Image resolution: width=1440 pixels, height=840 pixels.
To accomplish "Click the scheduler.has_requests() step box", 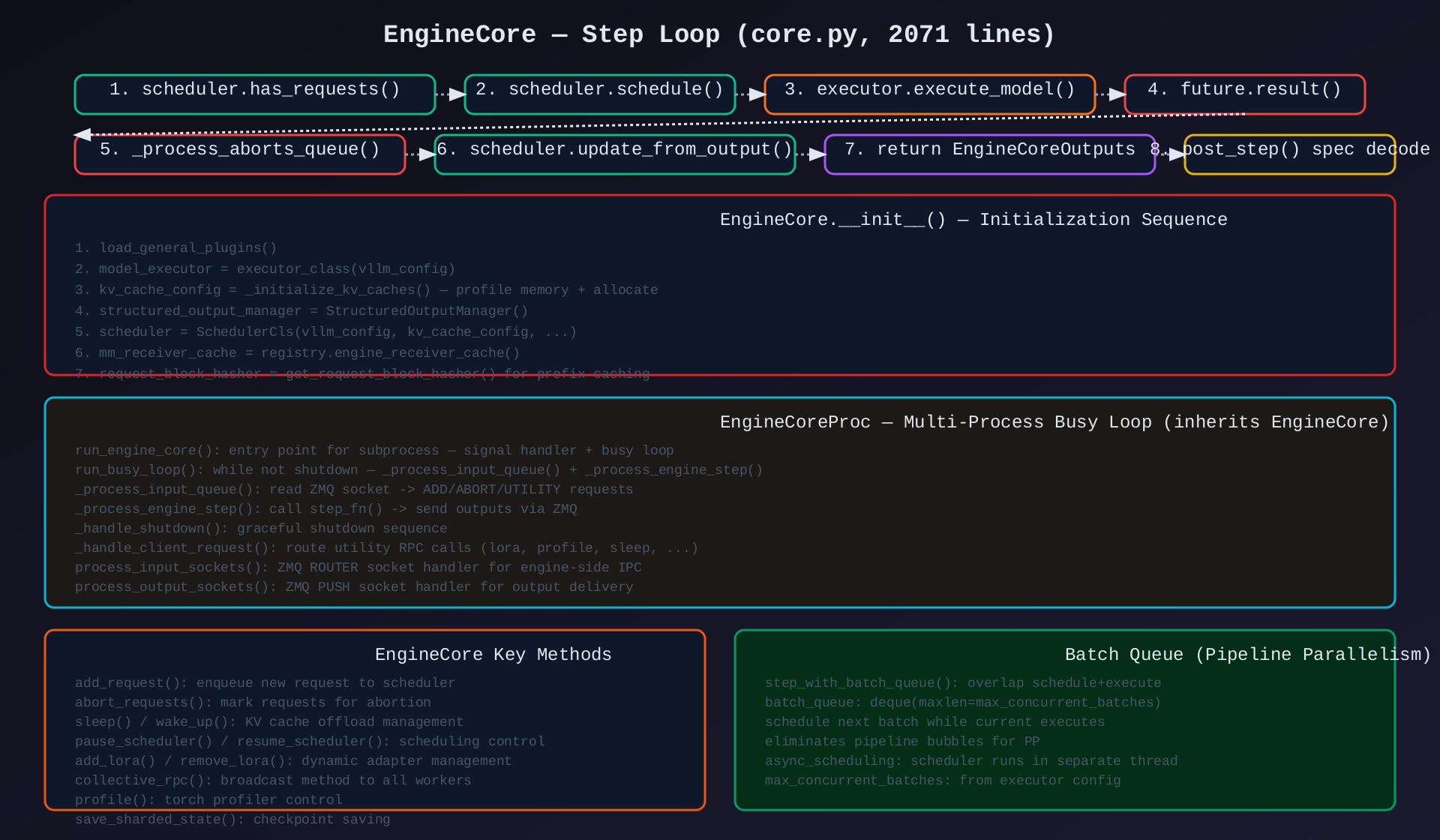I will (x=255, y=94).
